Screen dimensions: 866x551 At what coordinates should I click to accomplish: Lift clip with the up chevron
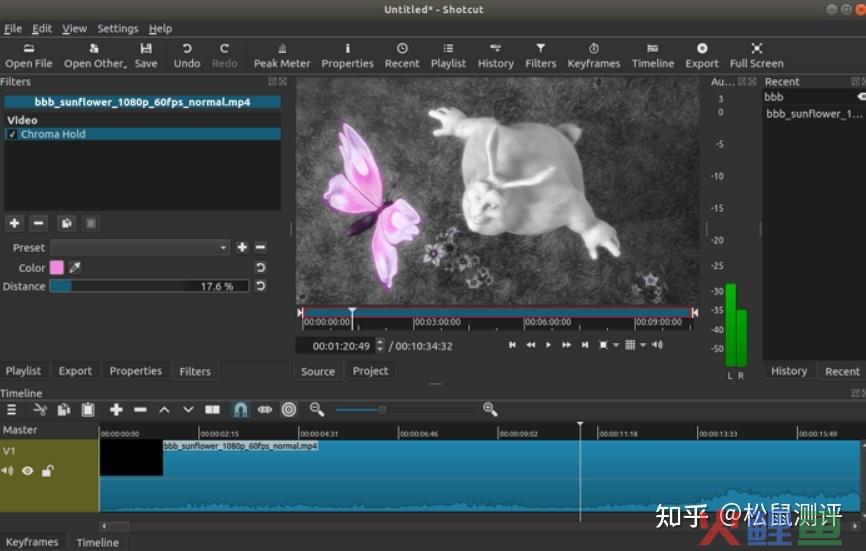pos(164,410)
